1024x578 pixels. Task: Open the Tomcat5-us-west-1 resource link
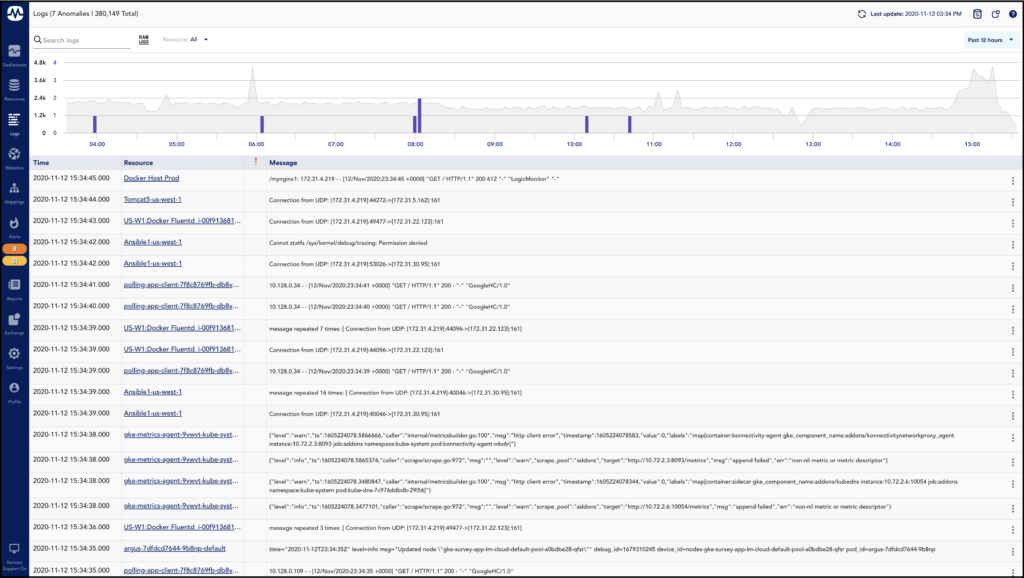(153, 200)
